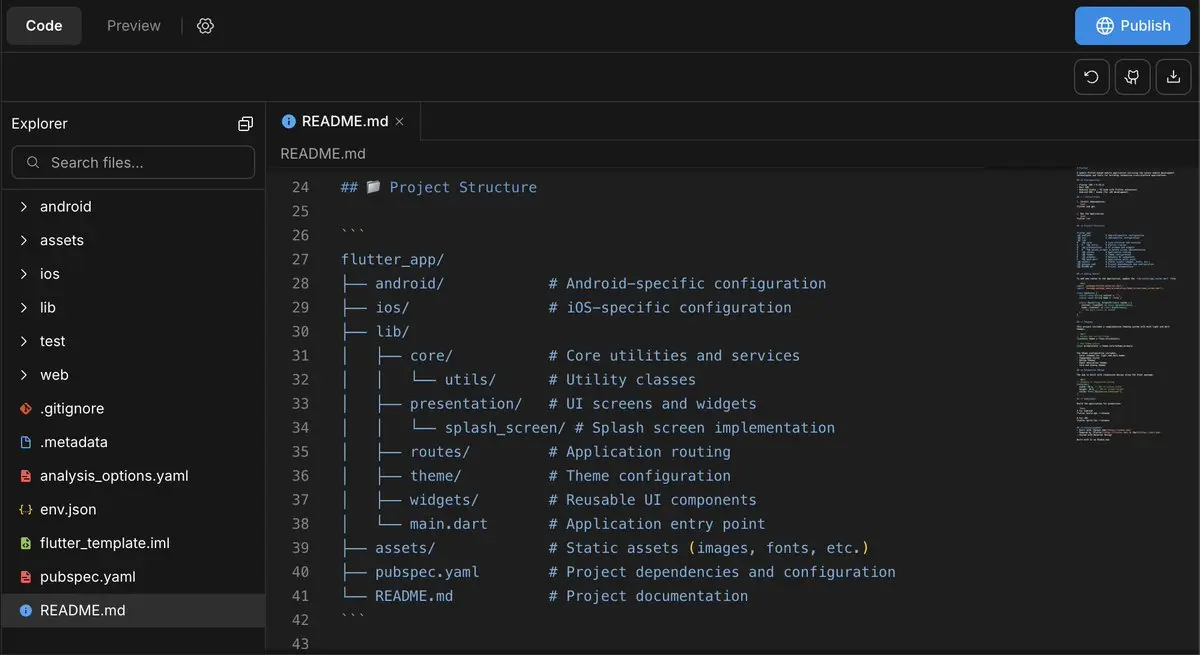Image resolution: width=1200 pixels, height=655 pixels.
Task: Focus the Search files input
Action: click(133, 162)
